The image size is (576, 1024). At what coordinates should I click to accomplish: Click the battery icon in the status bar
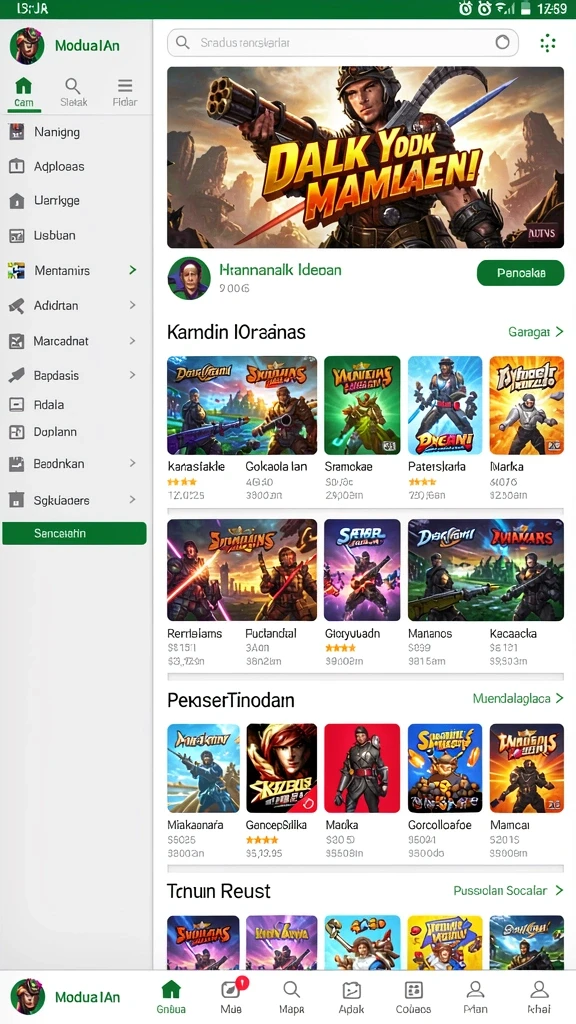click(x=525, y=8)
